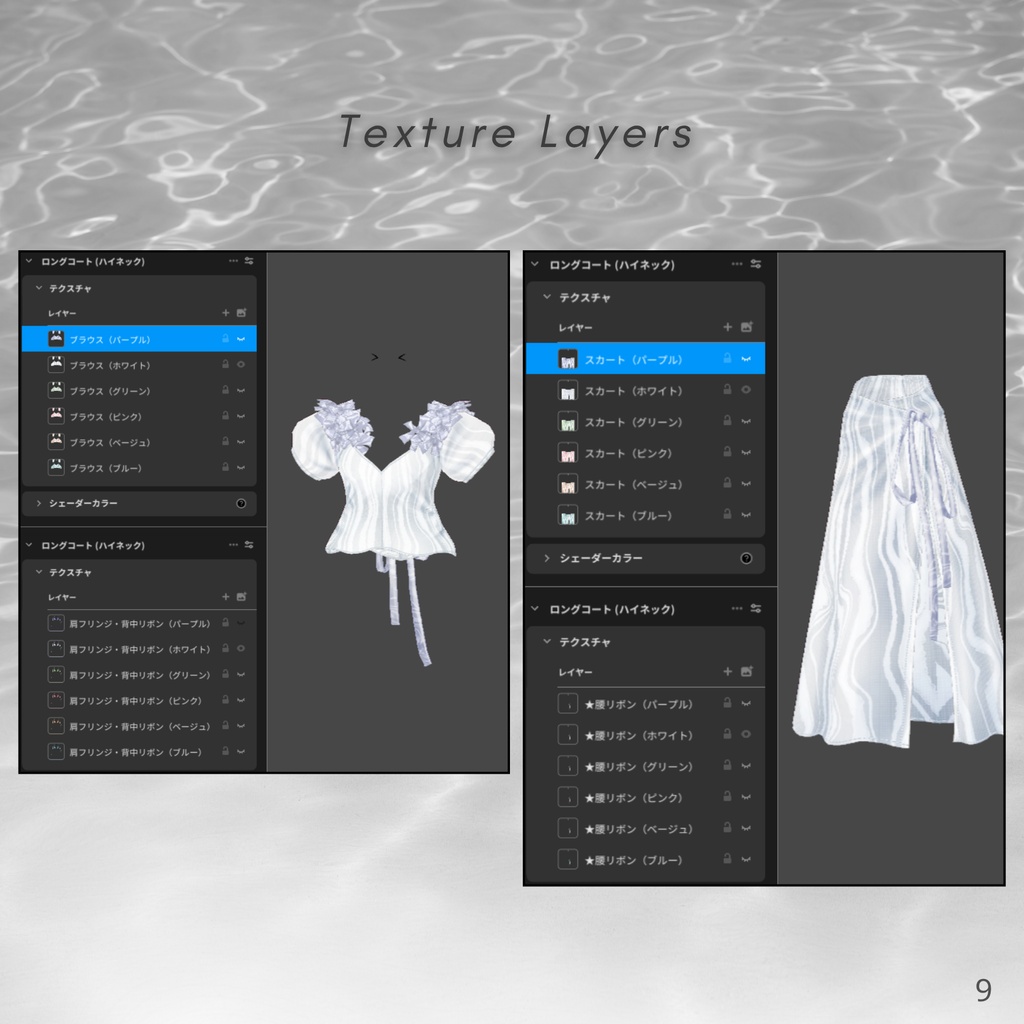Screen dimensions: 1024x1024
Task: Open settings sliders icon above ブラウス texture section
Action: click(x=249, y=261)
